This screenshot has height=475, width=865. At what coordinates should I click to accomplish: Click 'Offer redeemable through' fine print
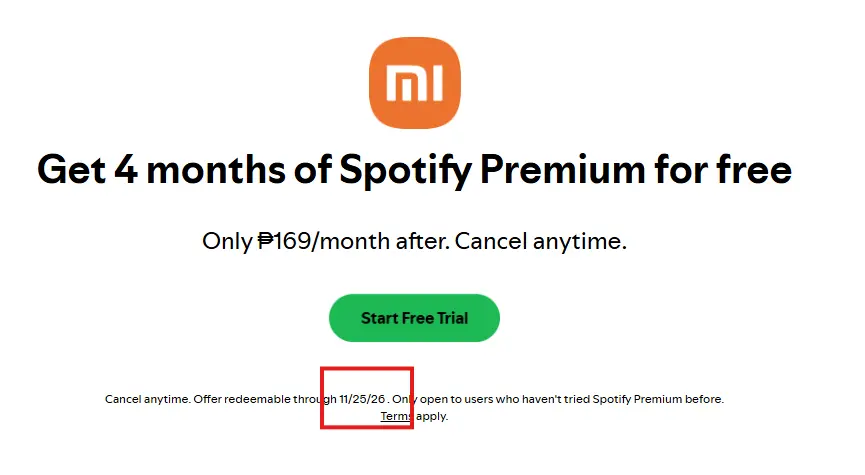pos(265,399)
